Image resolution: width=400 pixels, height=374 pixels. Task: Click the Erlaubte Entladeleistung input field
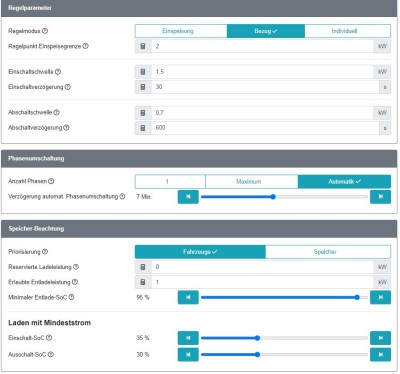(262, 282)
